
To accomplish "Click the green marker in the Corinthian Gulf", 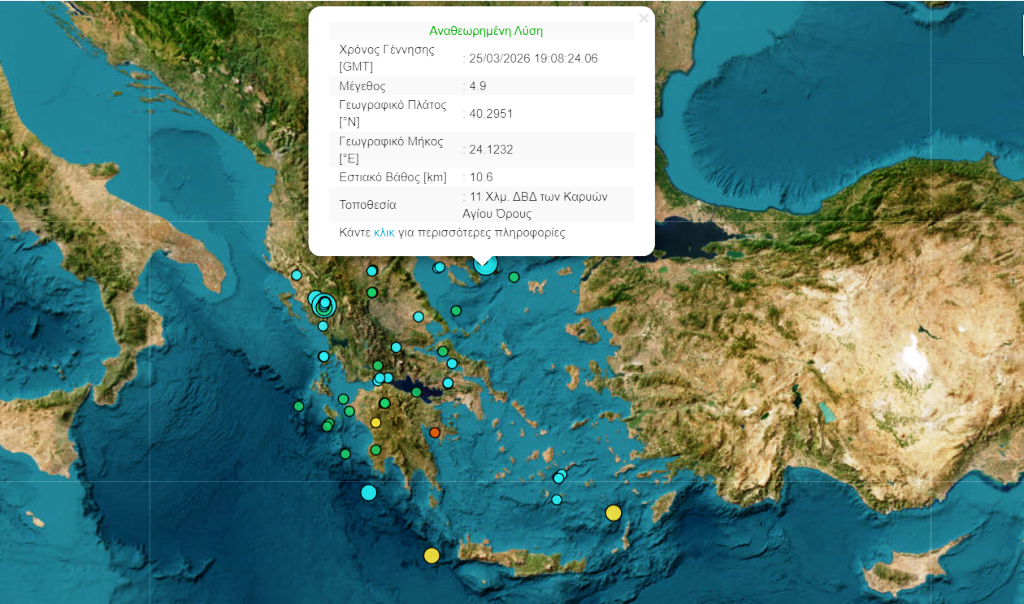I will (417, 392).
